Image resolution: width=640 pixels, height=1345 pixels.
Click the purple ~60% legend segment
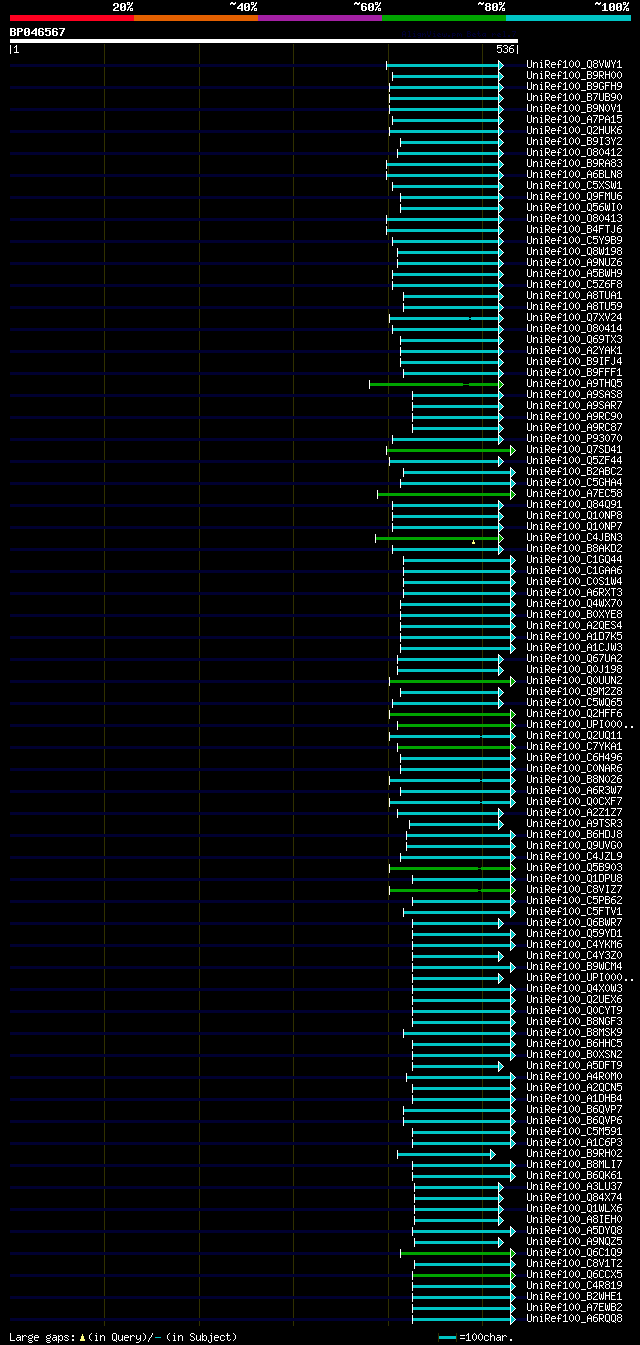coord(320,18)
